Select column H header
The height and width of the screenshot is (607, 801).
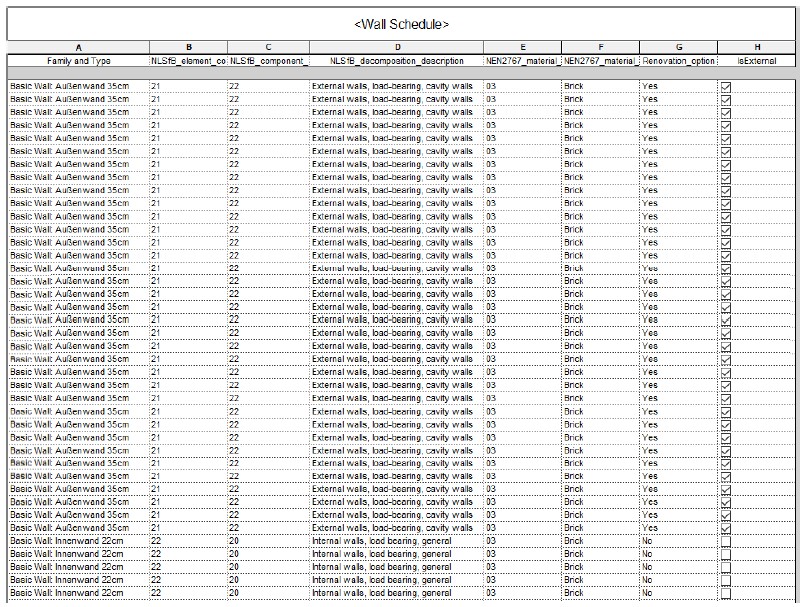(757, 48)
